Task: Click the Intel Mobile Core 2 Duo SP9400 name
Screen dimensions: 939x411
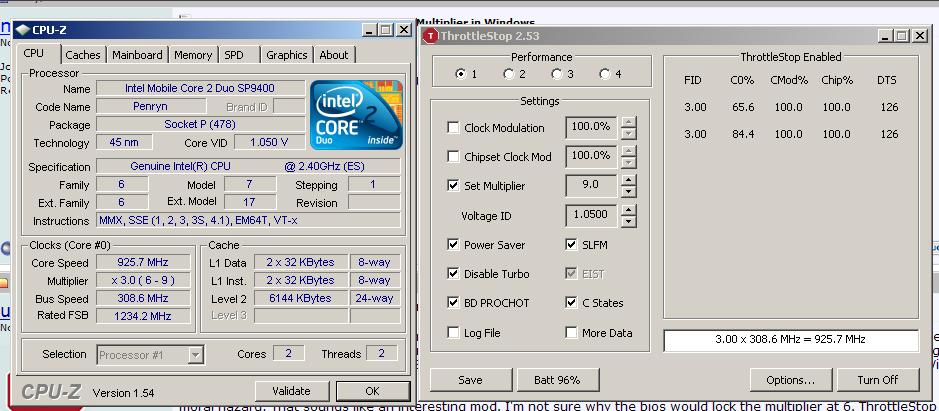Action: pos(200,89)
